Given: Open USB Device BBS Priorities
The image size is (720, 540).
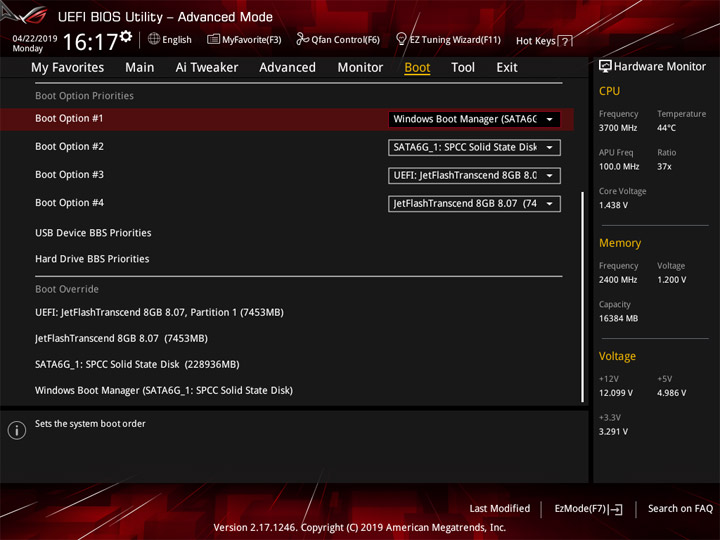Looking at the screenshot, I should point(93,233).
